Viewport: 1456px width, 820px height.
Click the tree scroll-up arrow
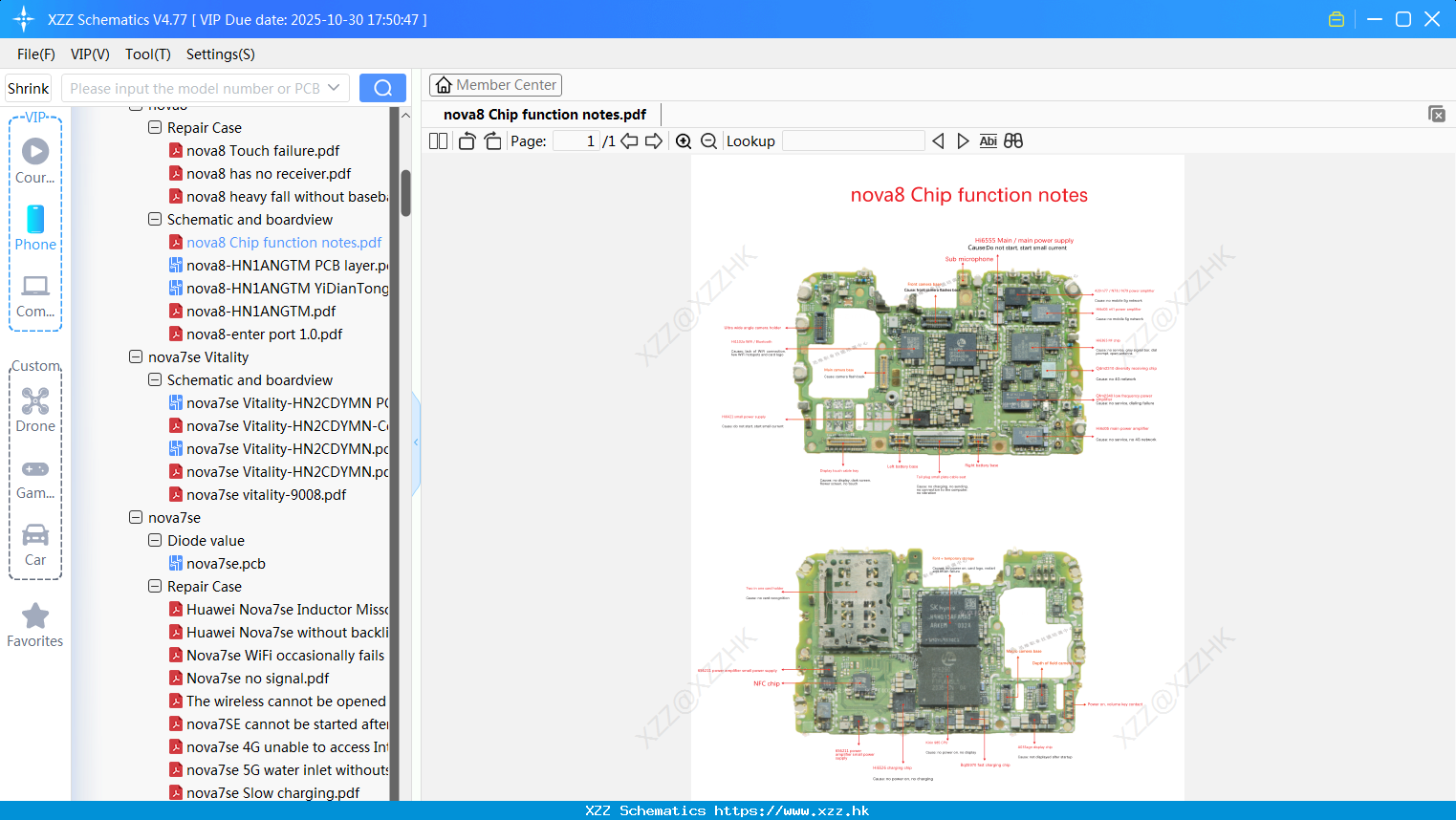[405, 116]
